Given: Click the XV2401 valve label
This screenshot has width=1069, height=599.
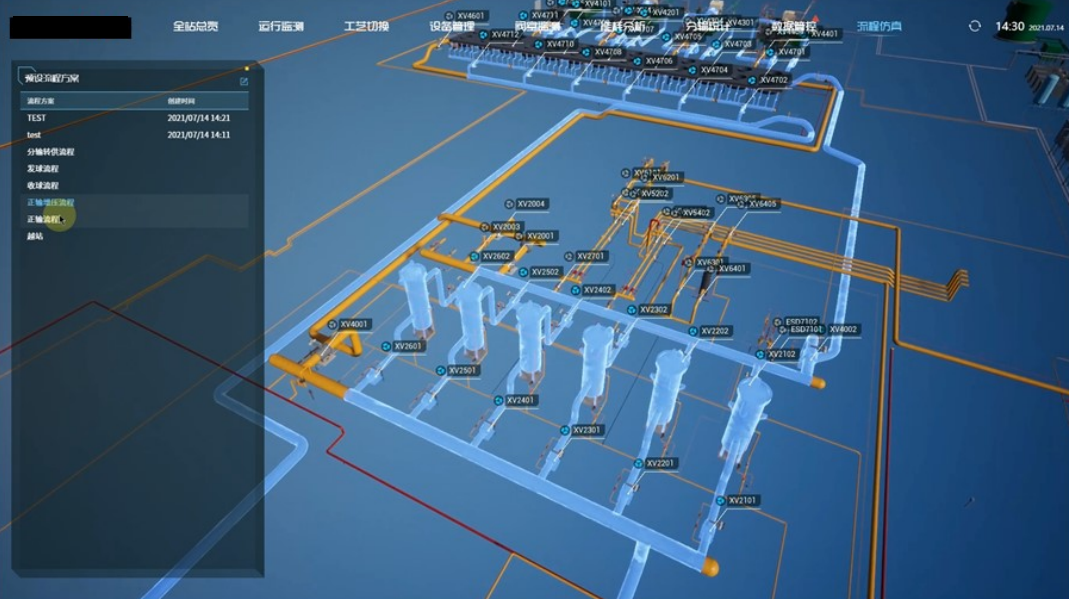Looking at the screenshot, I should click(x=521, y=400).
